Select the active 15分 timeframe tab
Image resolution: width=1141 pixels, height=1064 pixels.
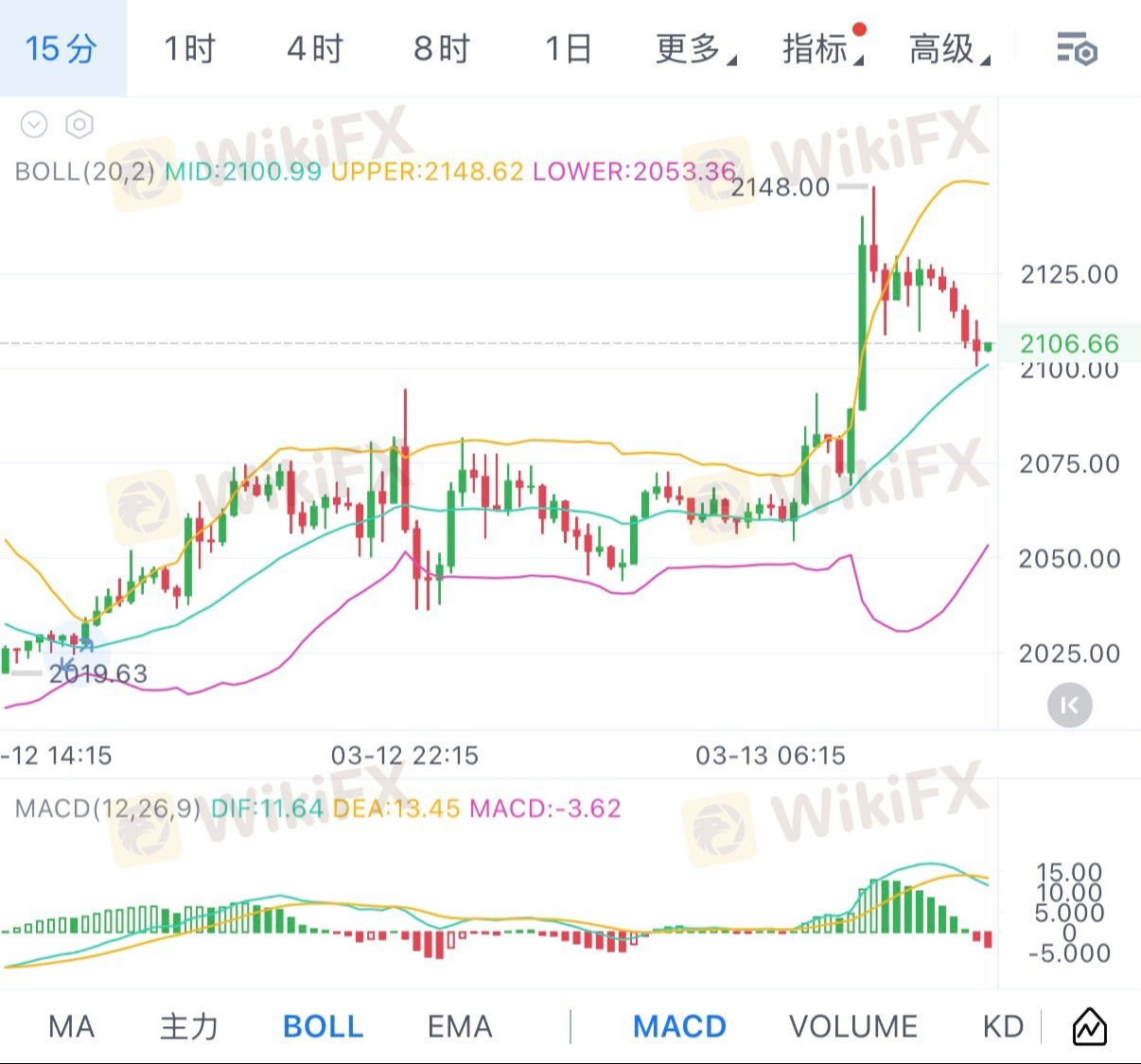(61, 49)
